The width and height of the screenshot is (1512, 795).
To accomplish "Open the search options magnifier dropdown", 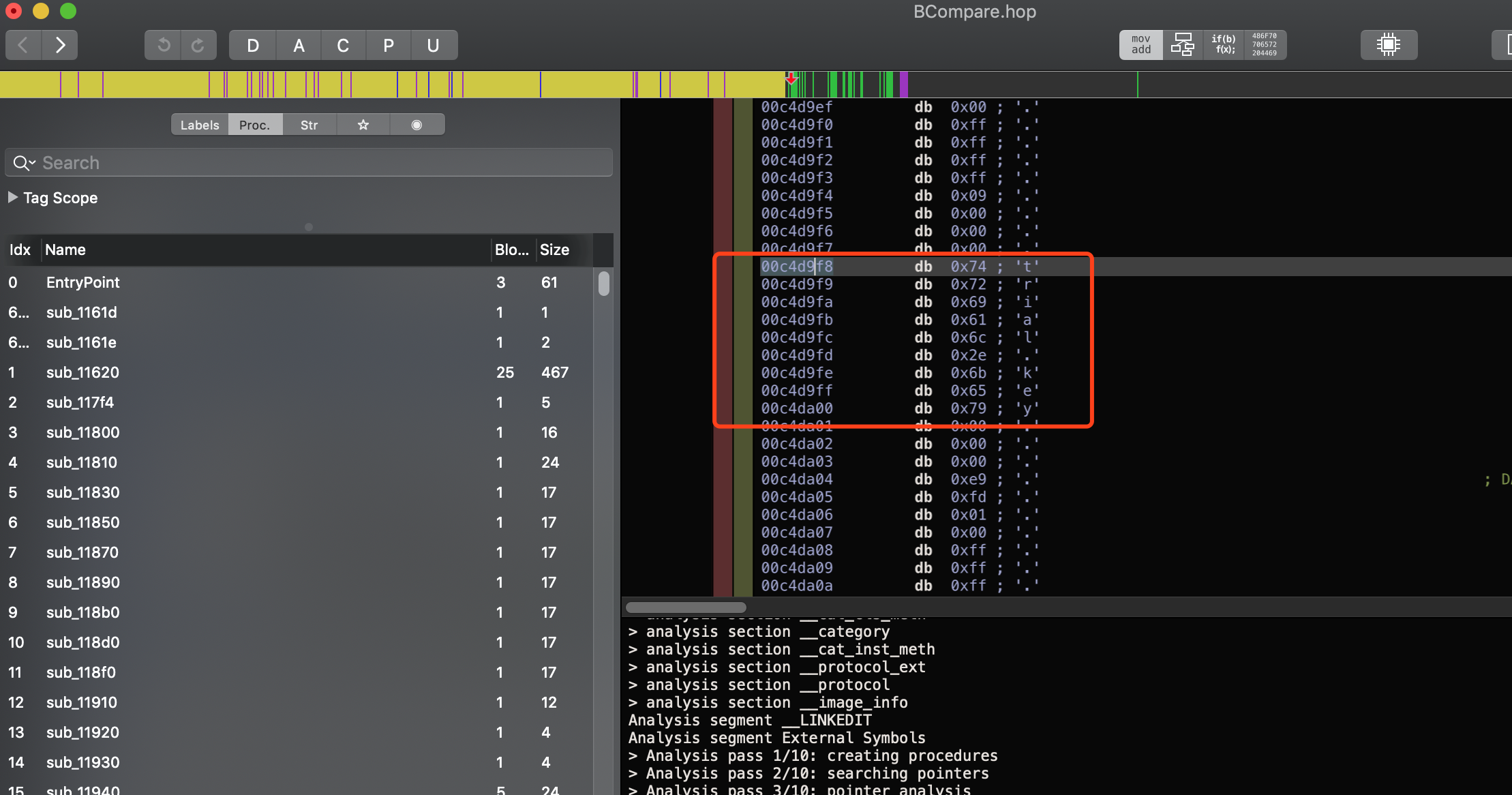I will [x=24, y=163].
